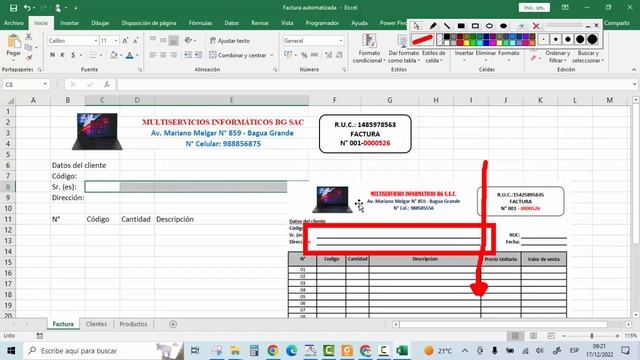Switch to the Fórmulas tab
This screenshot has width=640, height=360.
point(200,23)
